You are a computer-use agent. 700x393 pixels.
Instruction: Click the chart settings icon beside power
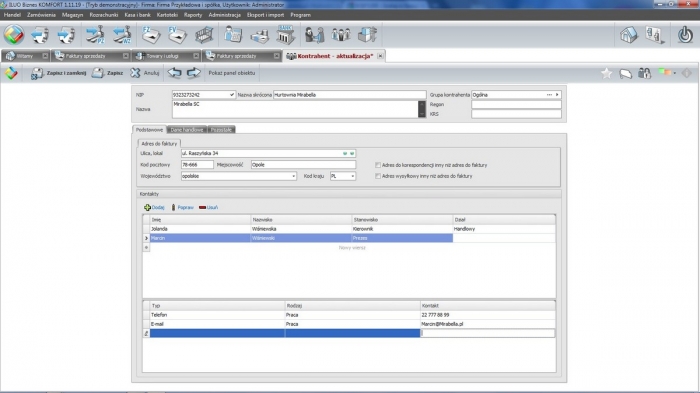pyautogui.click(x=655, y=35)
